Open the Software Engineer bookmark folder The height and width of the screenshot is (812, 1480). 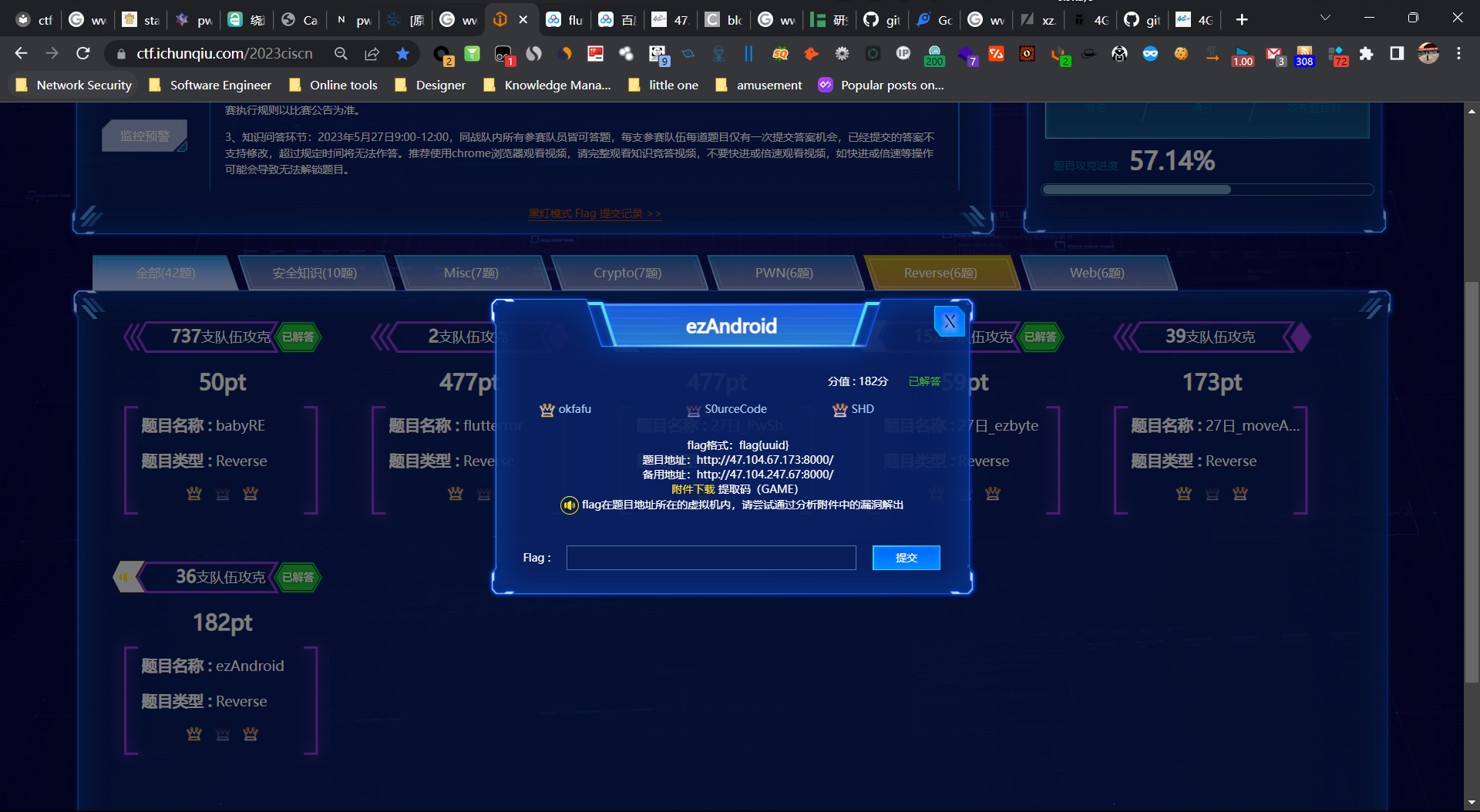(210, 85)
